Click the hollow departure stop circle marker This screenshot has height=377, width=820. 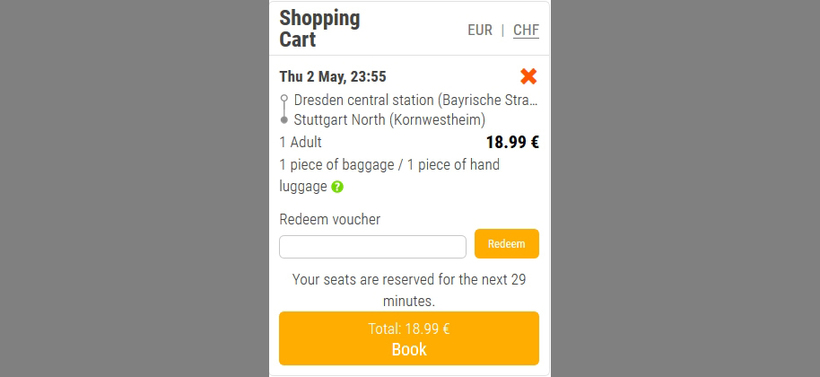coord(284,98)
